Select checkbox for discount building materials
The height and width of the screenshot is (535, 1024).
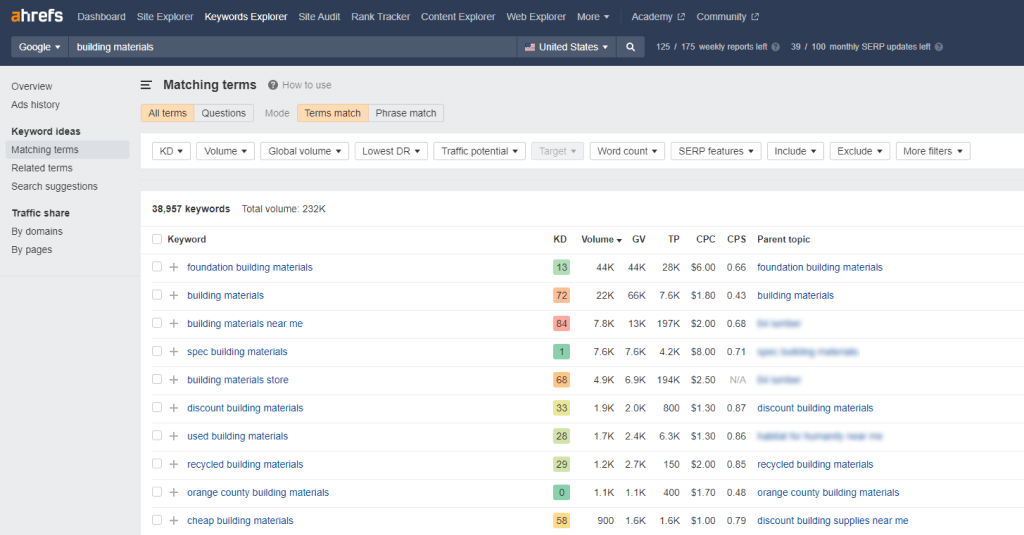click(x=157, y=407)
